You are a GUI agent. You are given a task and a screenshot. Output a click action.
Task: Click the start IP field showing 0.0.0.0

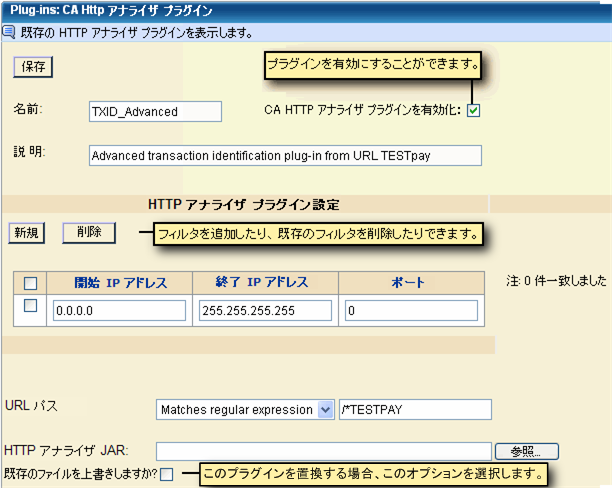tap(119, 310)
